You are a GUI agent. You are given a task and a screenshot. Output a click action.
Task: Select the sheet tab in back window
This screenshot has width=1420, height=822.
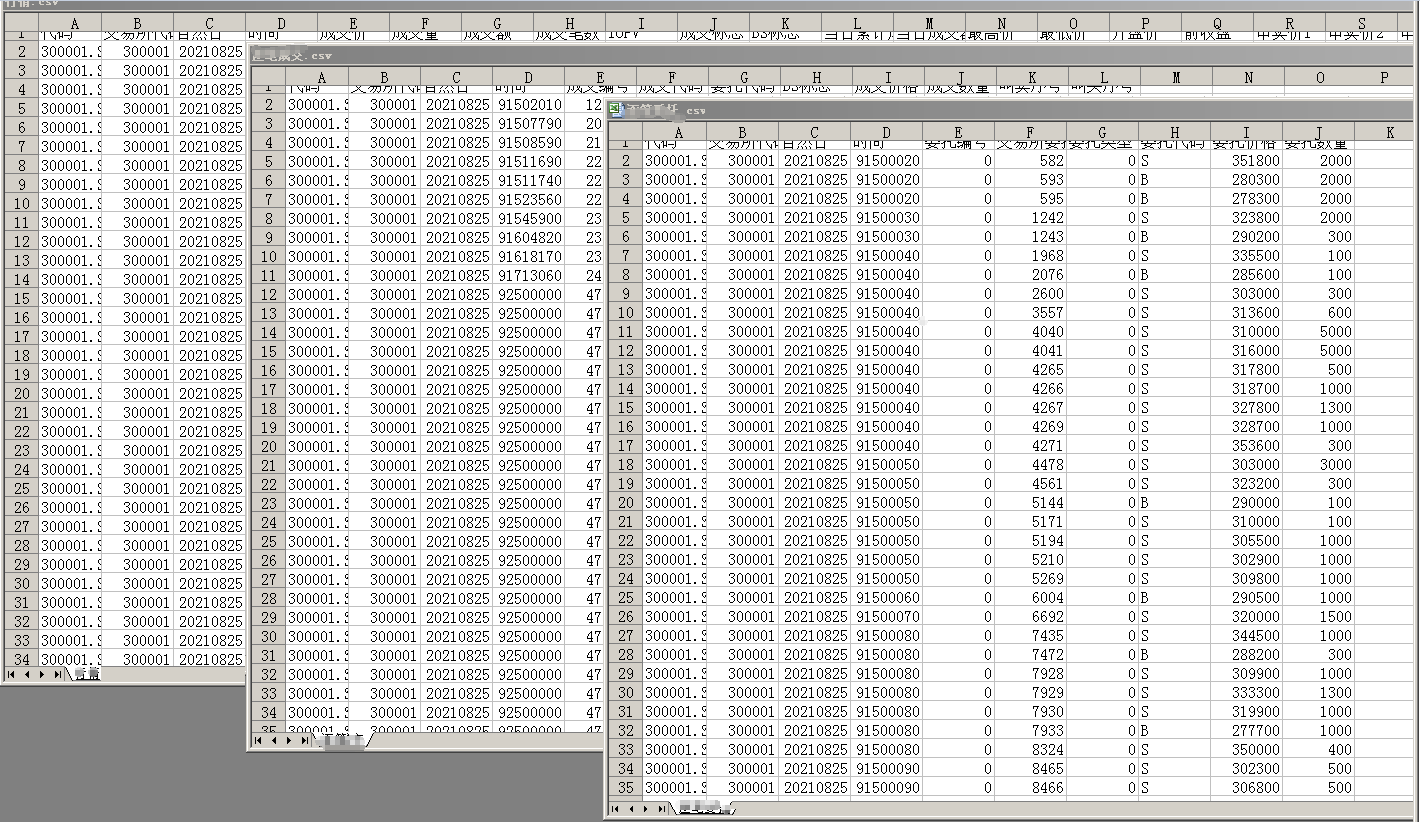coord(86,674)
